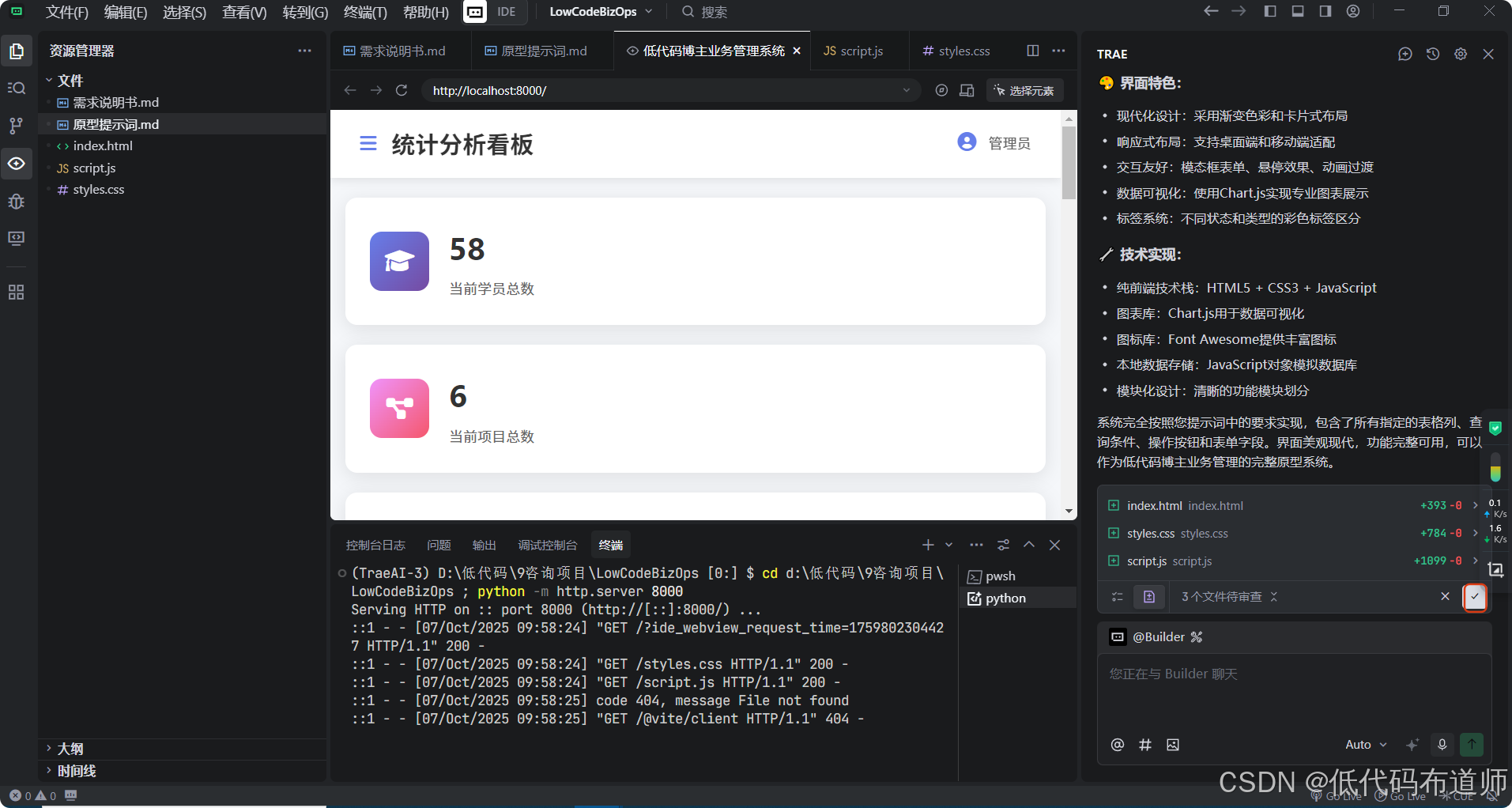
Task: Toggle the list view icon in review bar
Action: pyautogui.click(x=1118, y=596)
